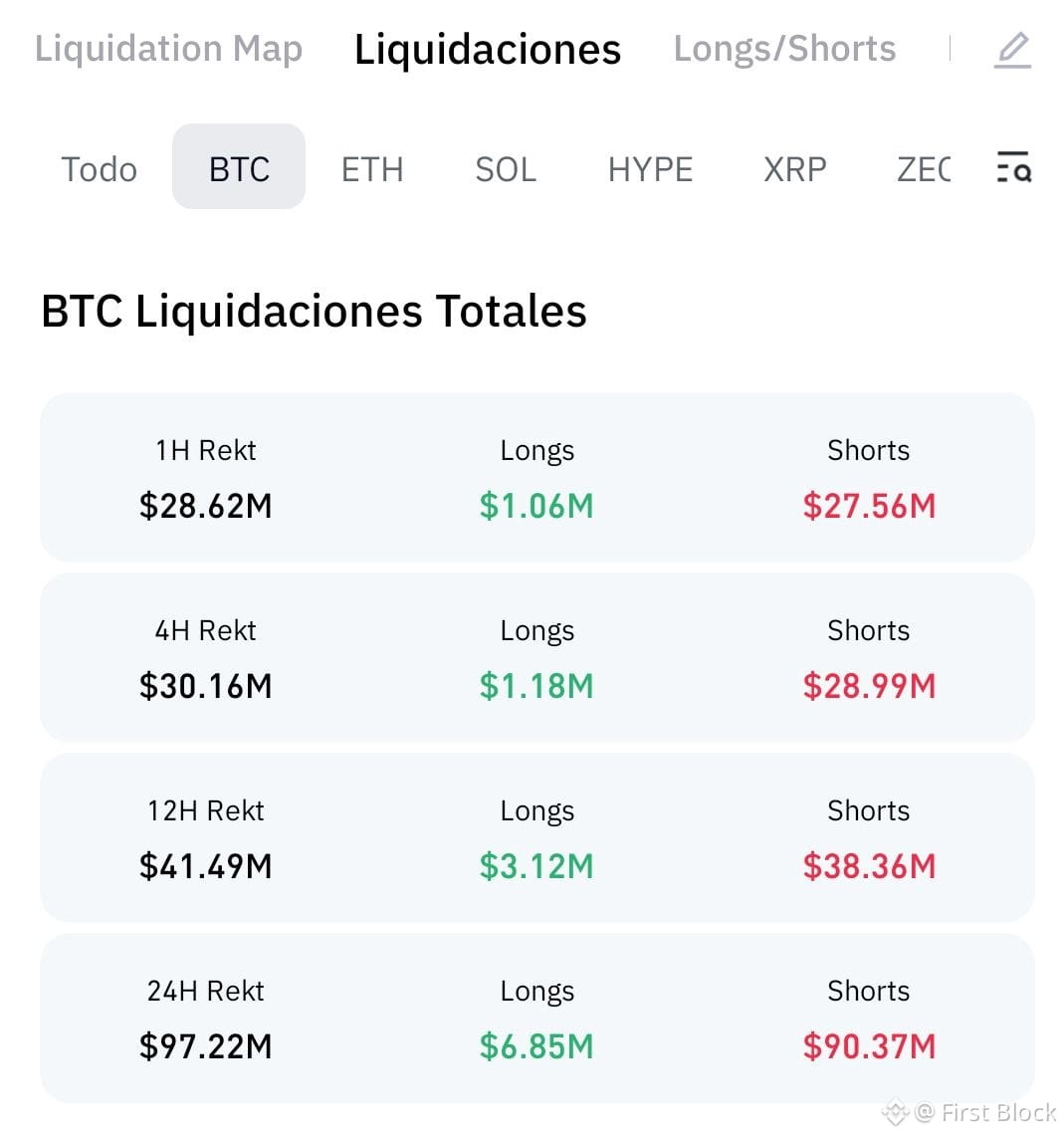Choose the BTC coin filter
This screenshot has height=1137, width=1064.
(x=239, y=167)
